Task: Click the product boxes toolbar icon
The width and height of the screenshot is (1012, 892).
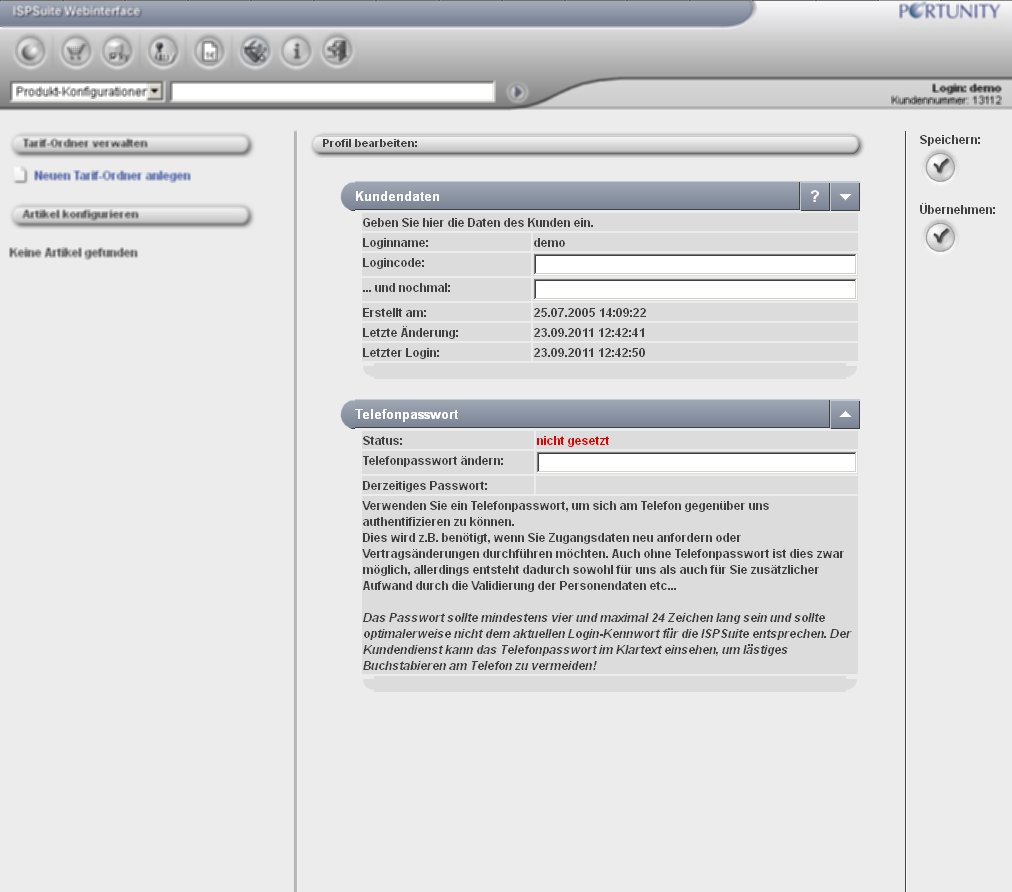Action: pyautogui.click(x=119, y=51)
